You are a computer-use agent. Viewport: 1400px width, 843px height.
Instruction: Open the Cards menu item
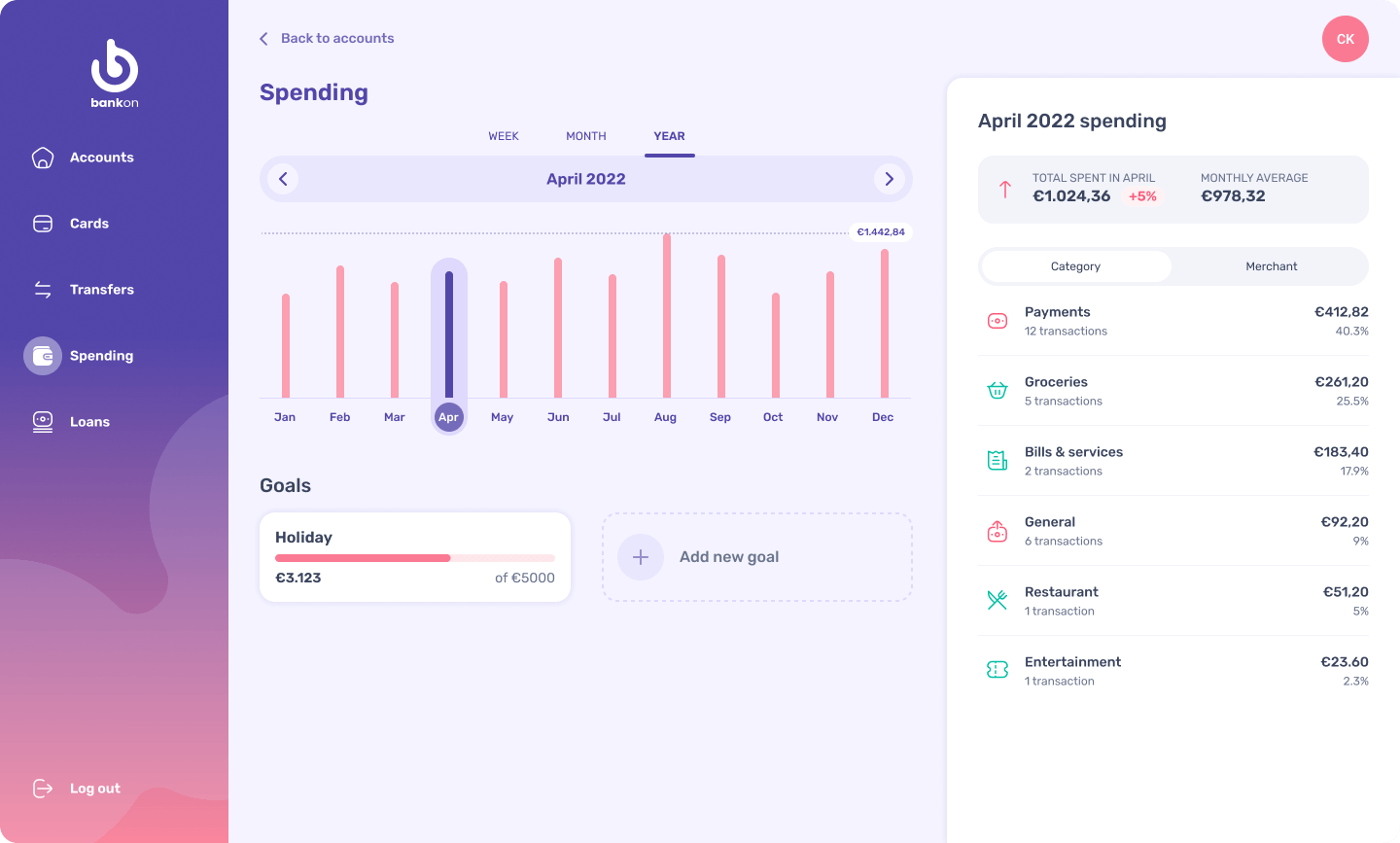(x=89, y=224)
